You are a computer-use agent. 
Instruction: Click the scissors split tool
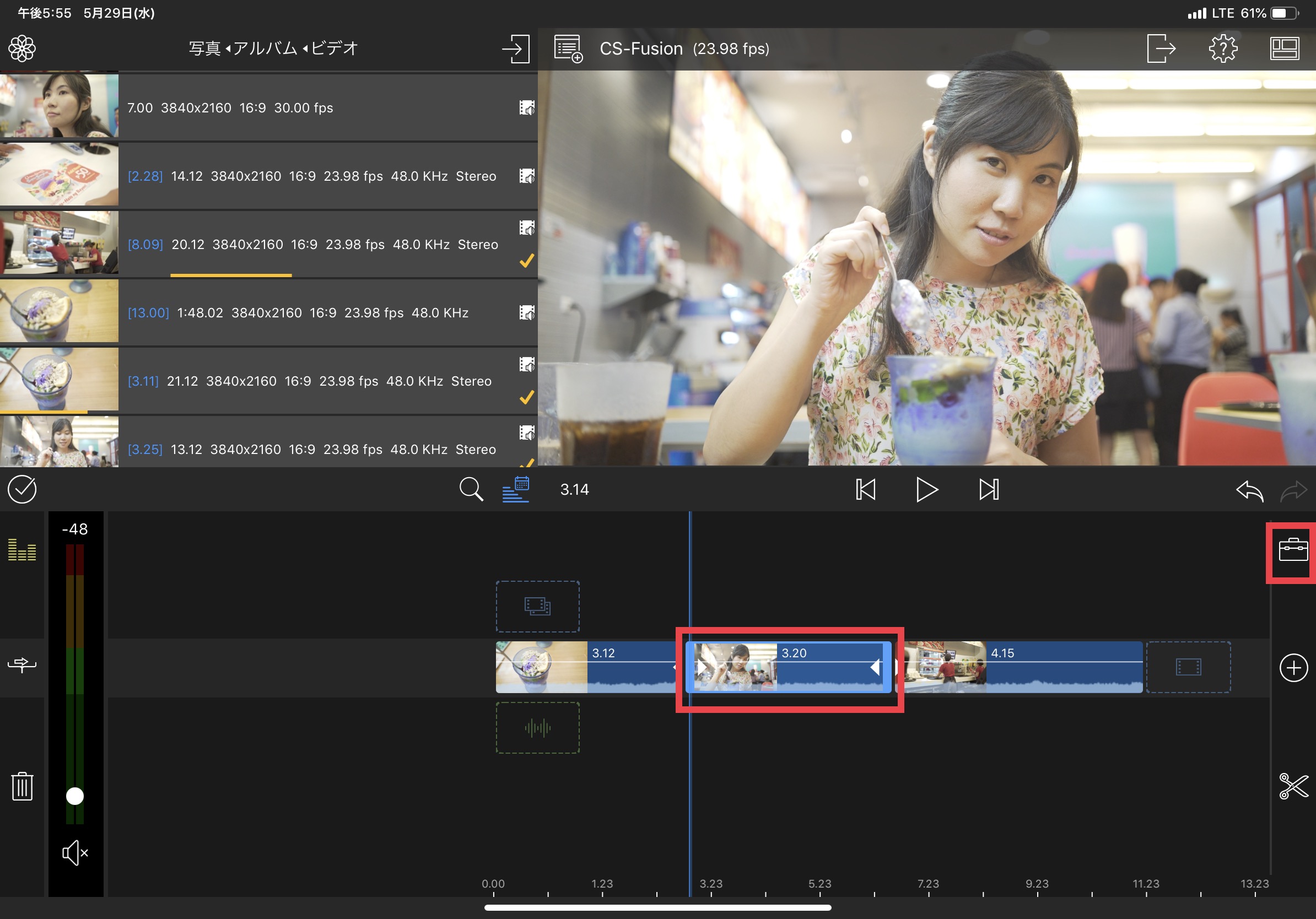tap(1293, 786)
